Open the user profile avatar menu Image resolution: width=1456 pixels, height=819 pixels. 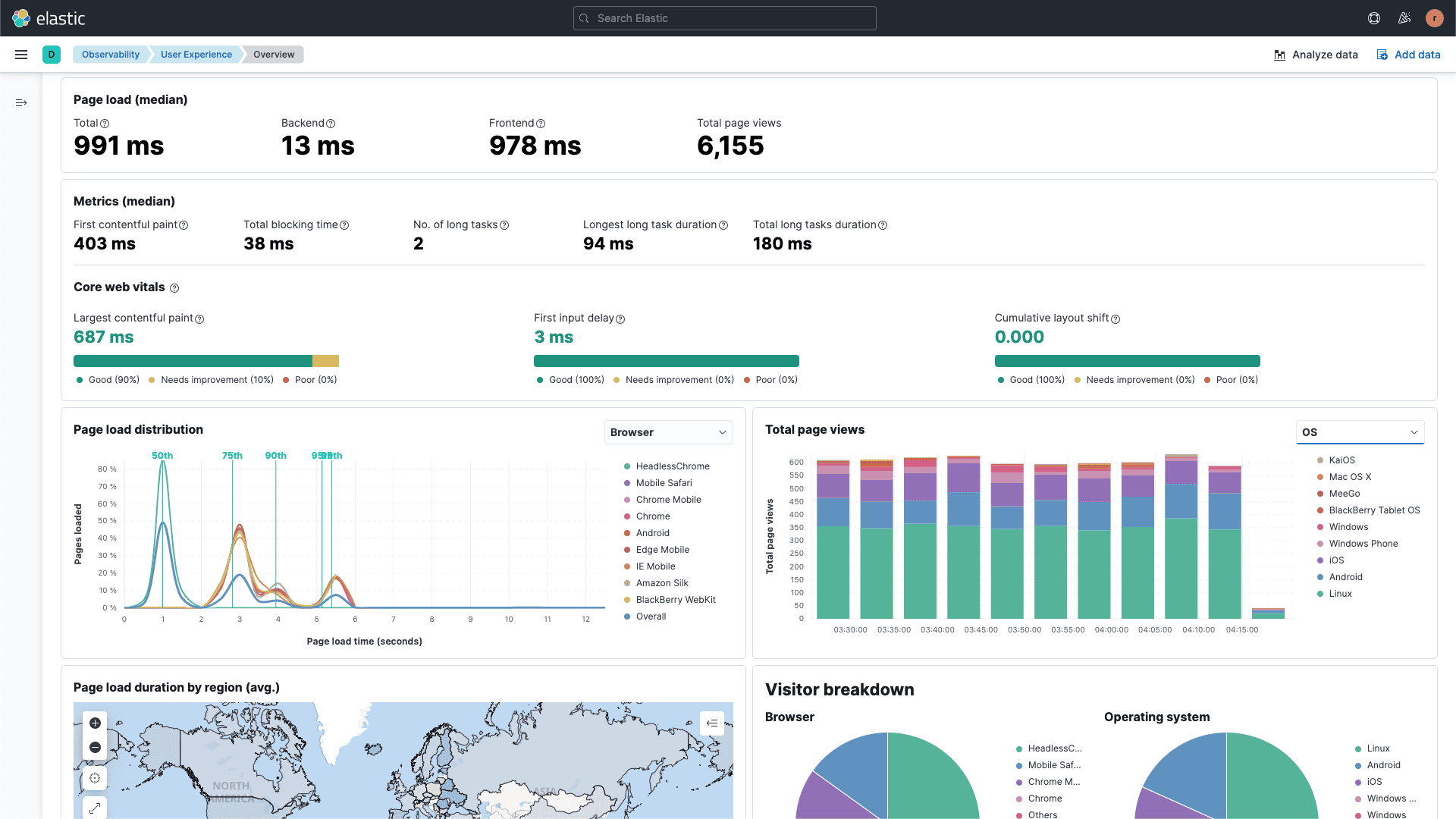point(1435,18)
